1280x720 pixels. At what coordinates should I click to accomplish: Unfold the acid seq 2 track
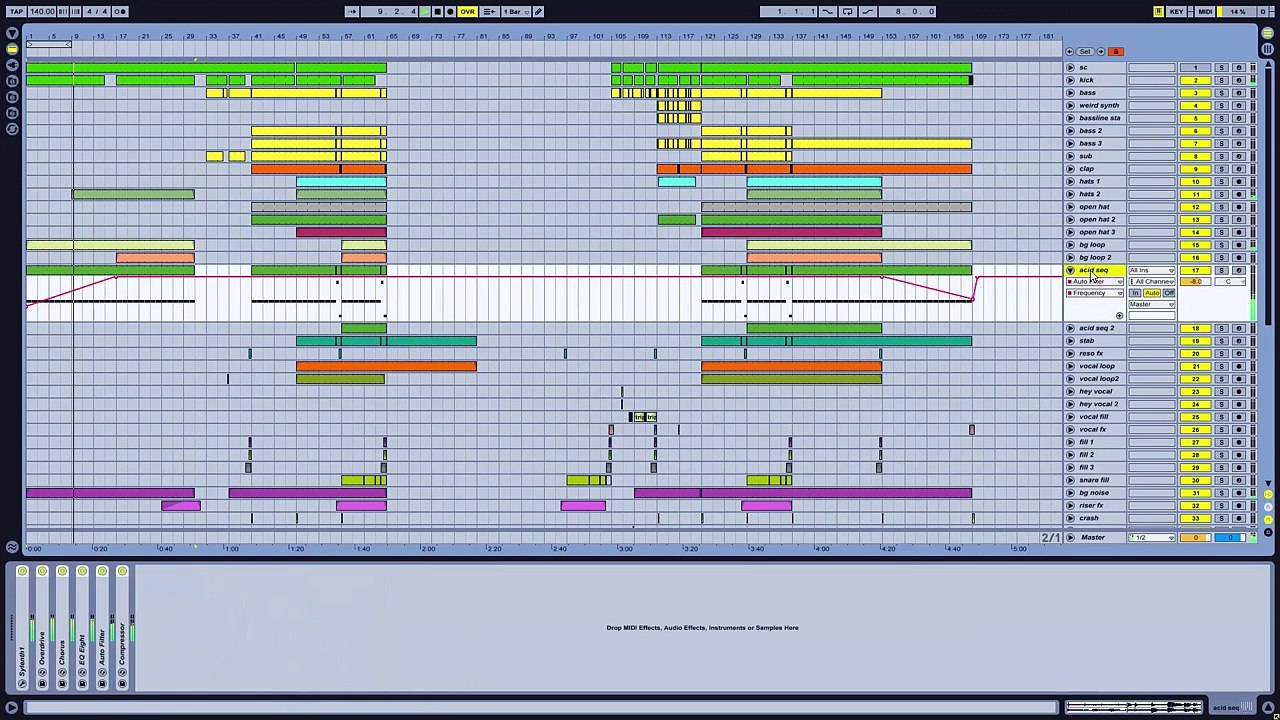coord(1070,328)
